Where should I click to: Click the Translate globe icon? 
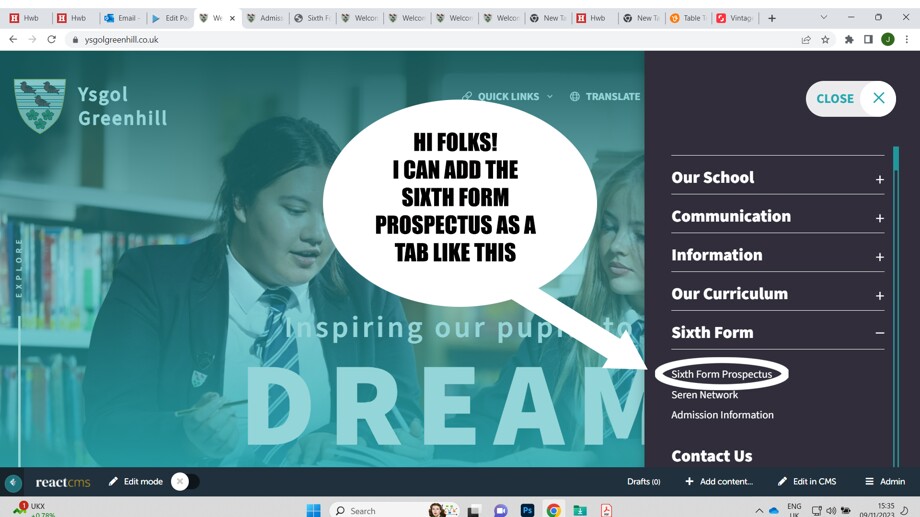575,97
